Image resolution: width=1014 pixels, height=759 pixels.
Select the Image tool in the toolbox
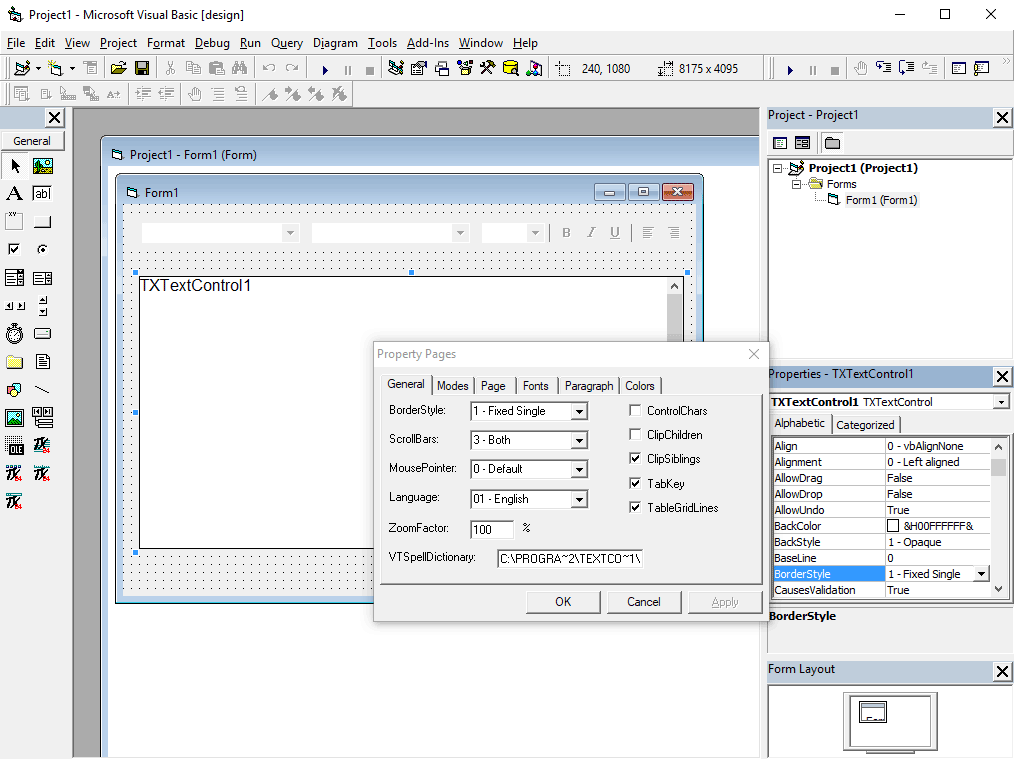click(15, 418)
